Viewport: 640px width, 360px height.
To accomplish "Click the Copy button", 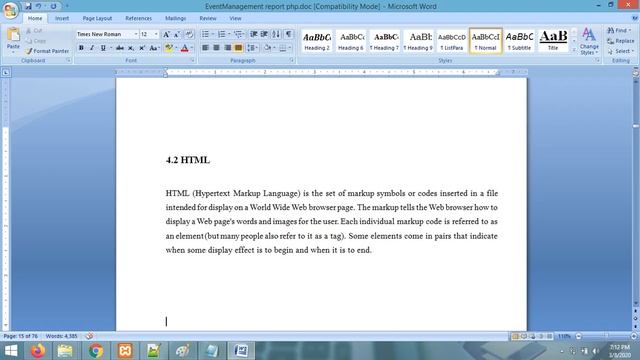I will click(x=36, y=41).
